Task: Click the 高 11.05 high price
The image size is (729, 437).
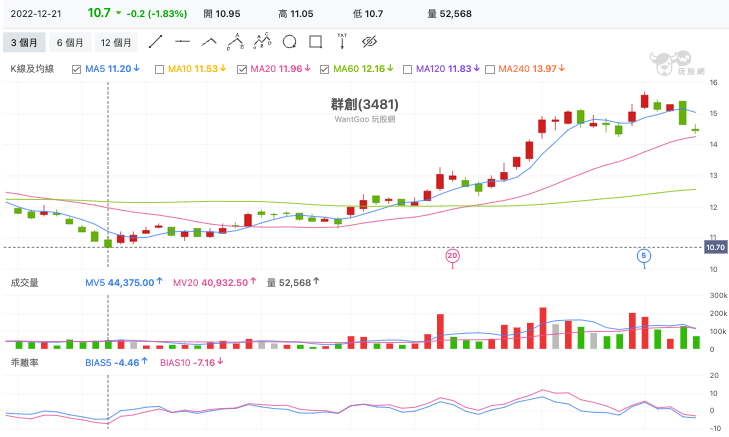Action: coord(296,14)
